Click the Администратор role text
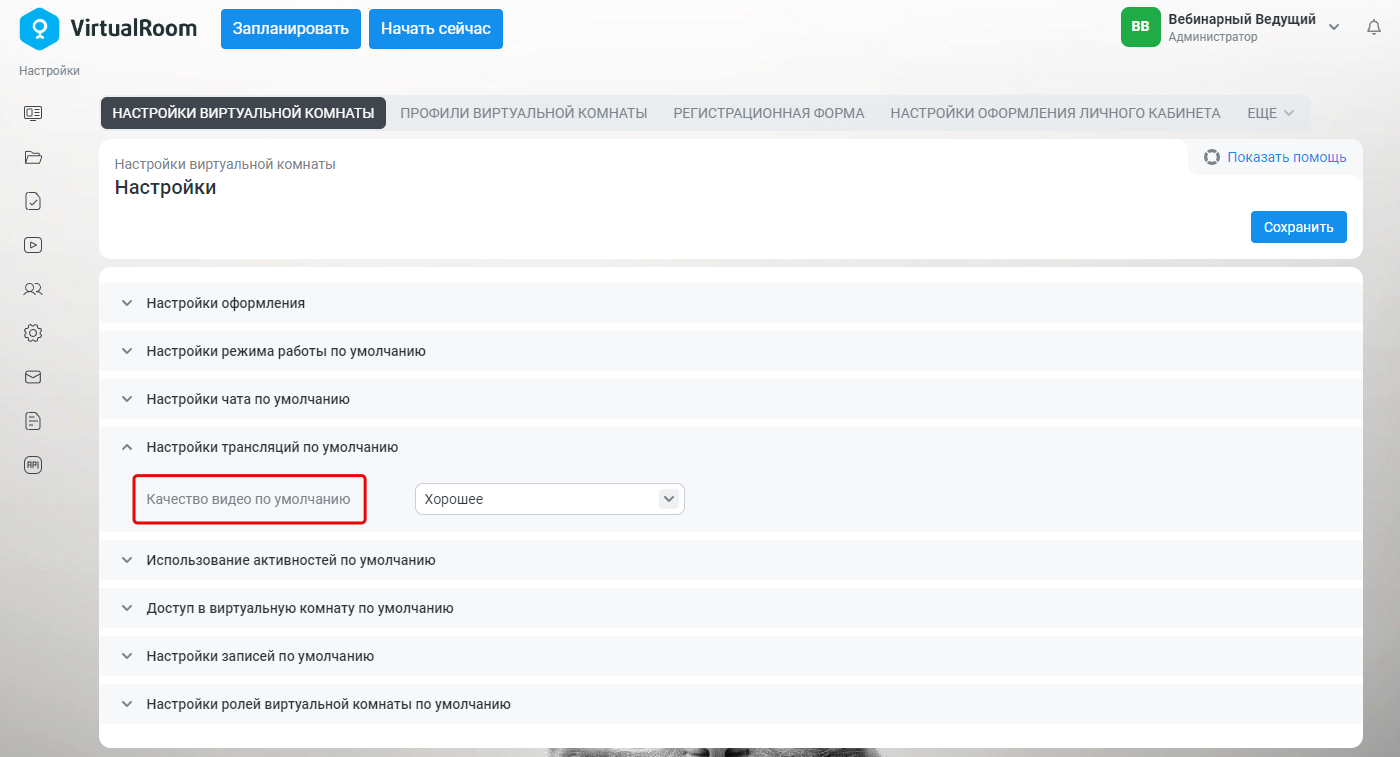This screenshot has width=1400, height=757. point(1213,37)
